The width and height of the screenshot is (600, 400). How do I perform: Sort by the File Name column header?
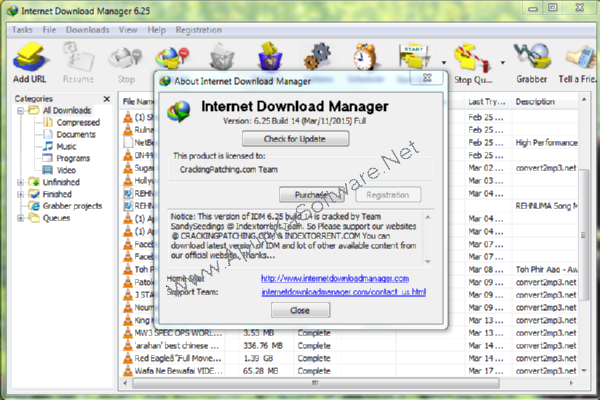click(x=138, y=102)
